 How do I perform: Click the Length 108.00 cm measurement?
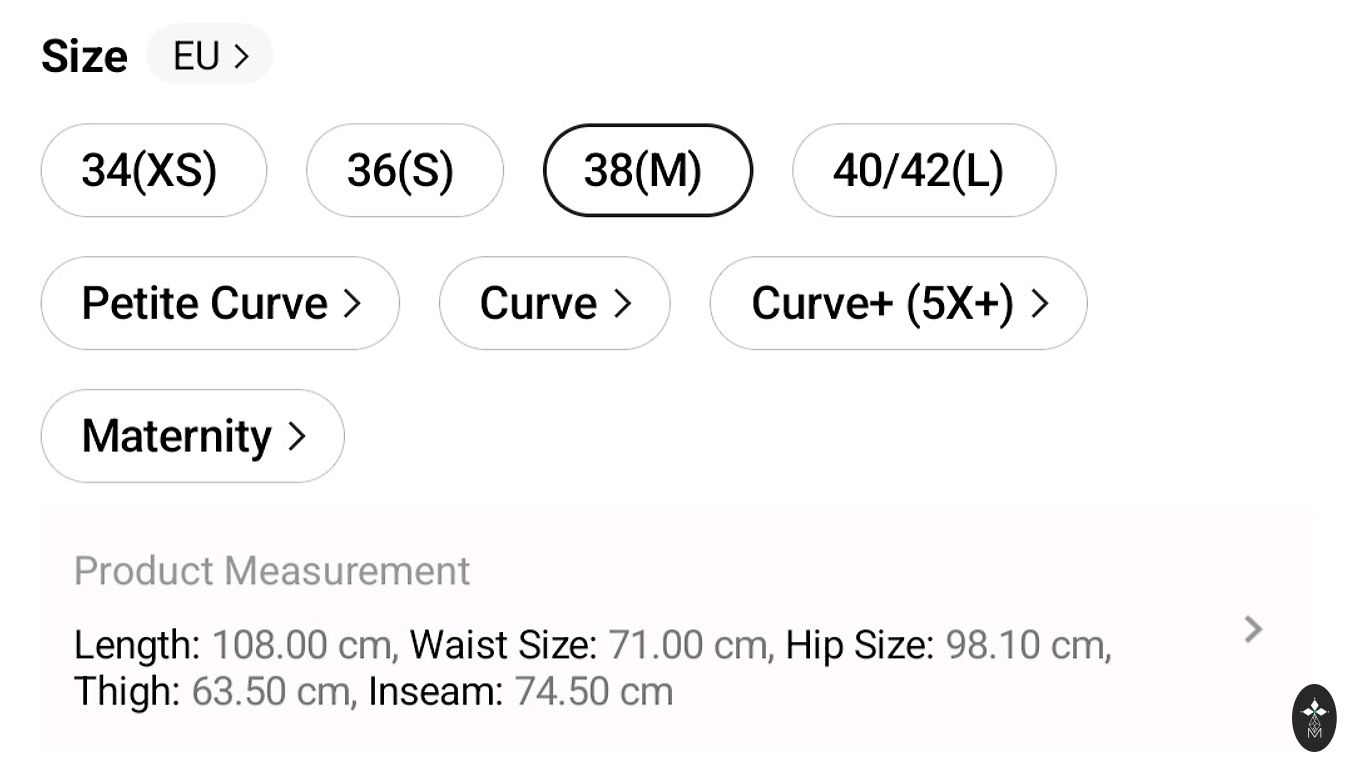pyautogui.click(x=236, y=645)
